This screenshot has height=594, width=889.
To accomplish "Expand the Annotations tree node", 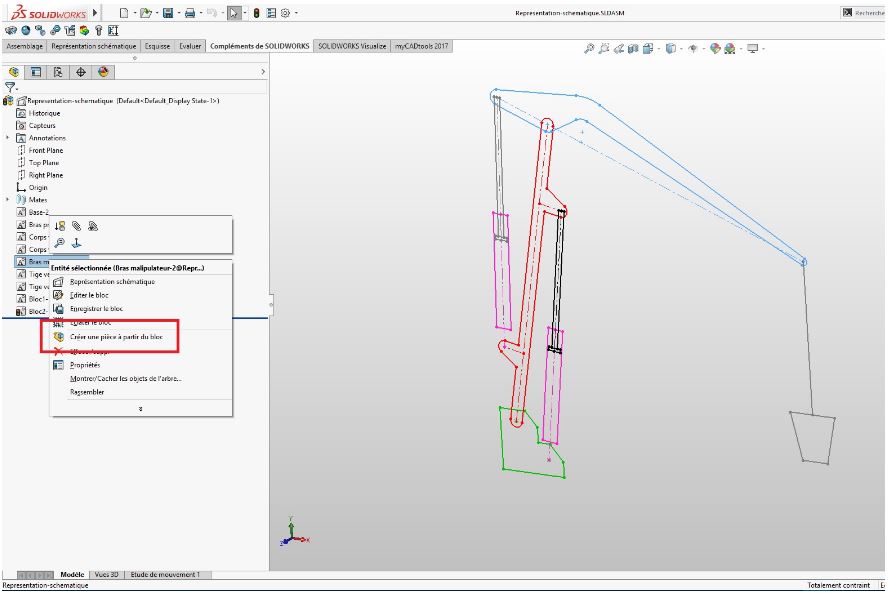I will (x=7, y=138).
